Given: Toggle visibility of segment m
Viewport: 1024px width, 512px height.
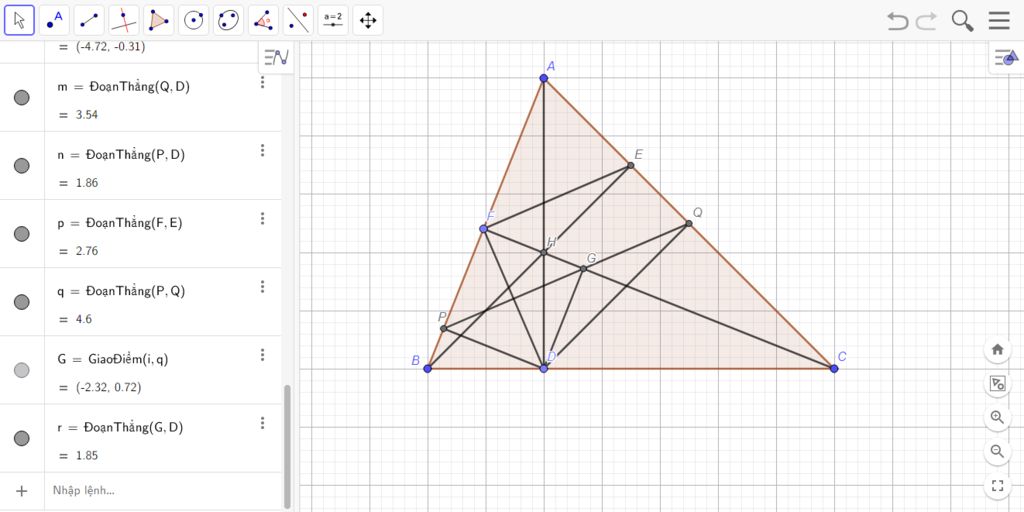Looking at the screenshot, I should click(22, 98).
